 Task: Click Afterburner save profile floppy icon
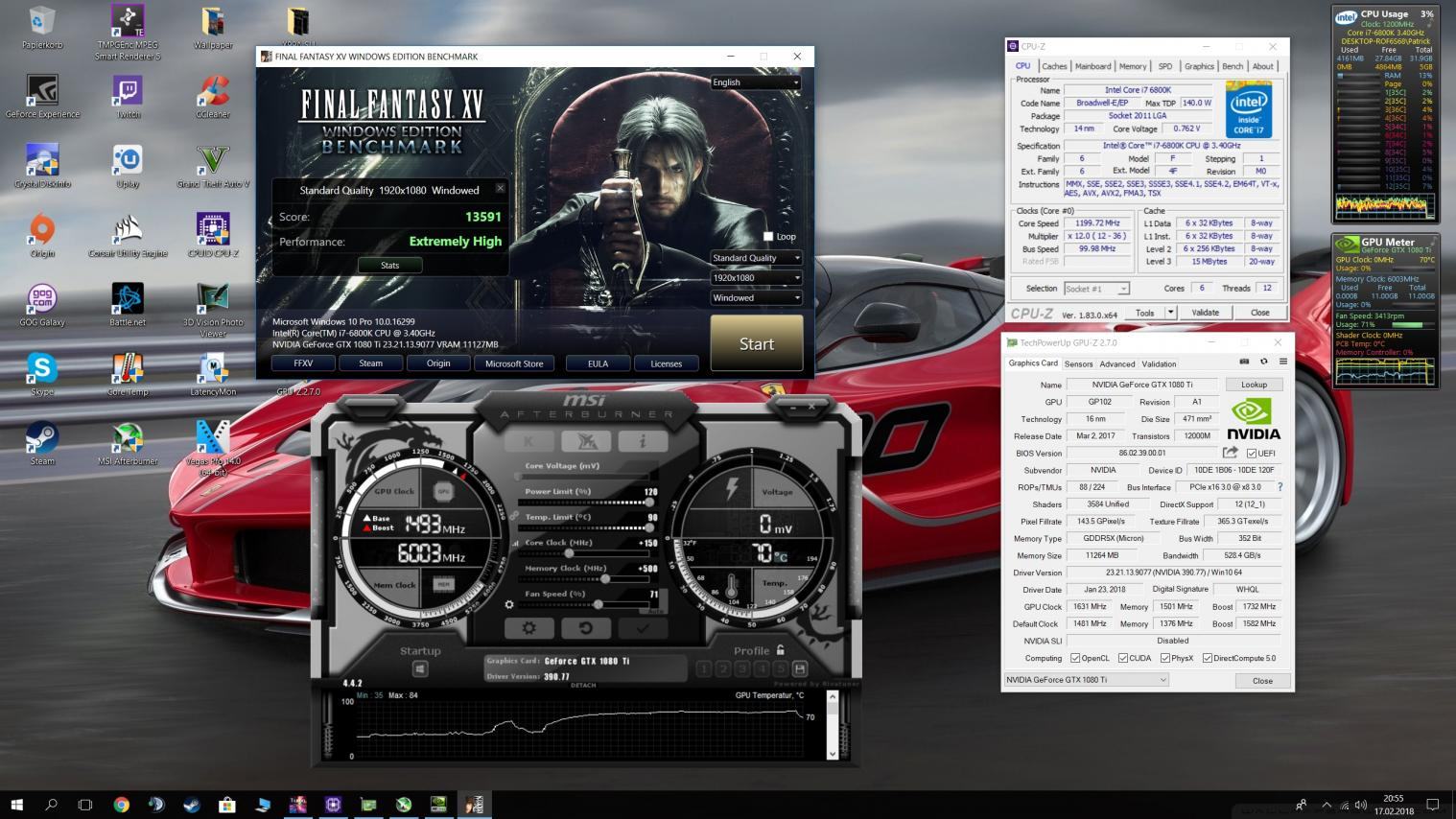[800, 668]
